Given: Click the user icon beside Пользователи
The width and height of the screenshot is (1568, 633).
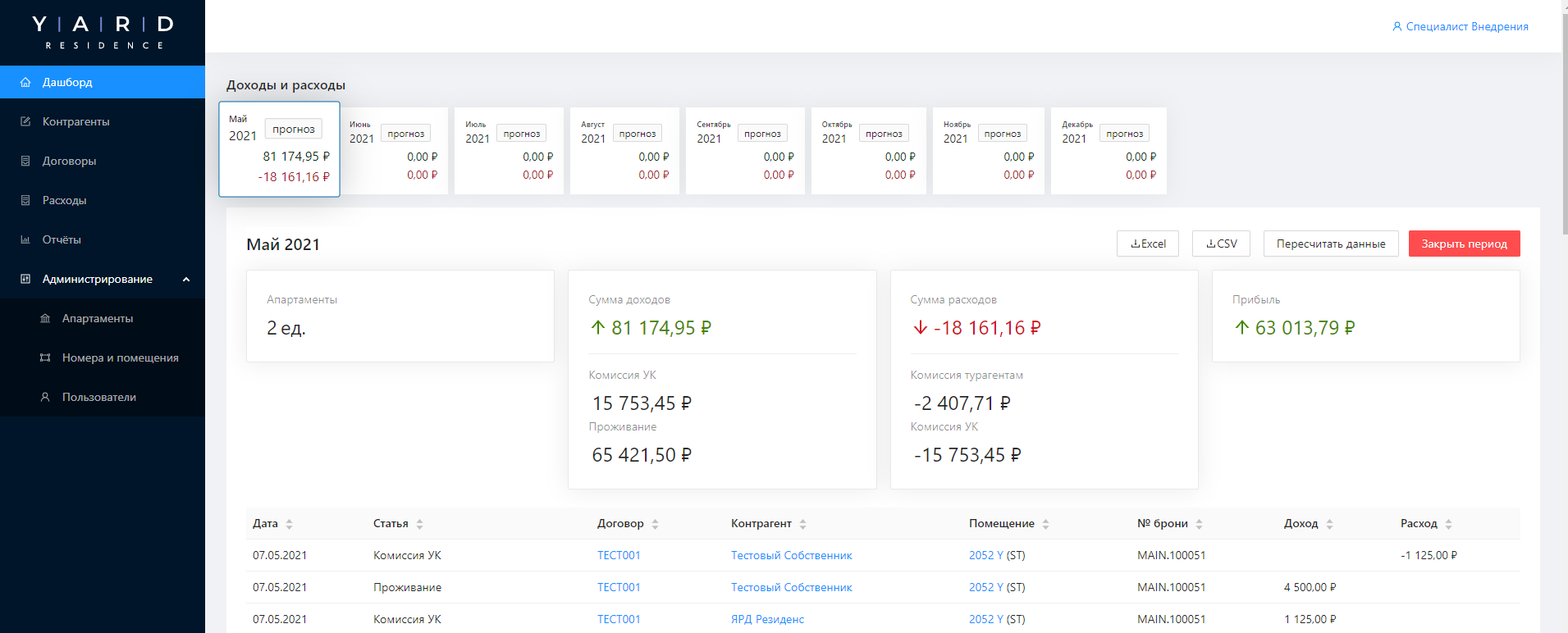Looking at the screenshot, I should coord(45,397).
